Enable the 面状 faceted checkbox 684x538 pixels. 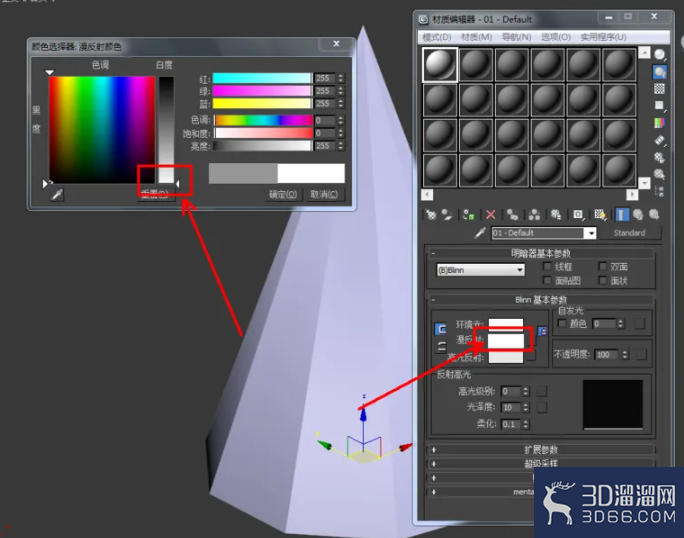[602, 280]
